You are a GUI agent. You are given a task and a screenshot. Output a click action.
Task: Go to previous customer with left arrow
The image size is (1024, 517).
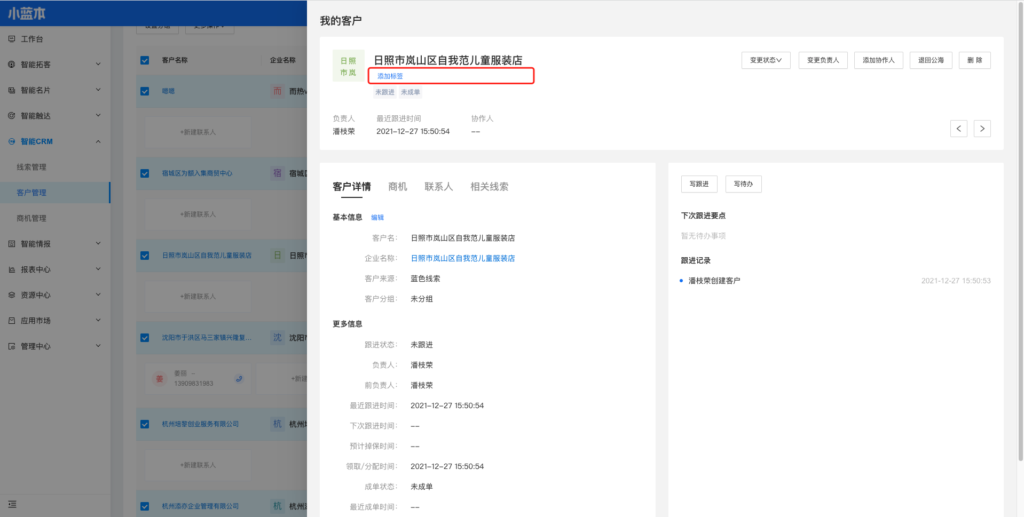tap(958, 128)
